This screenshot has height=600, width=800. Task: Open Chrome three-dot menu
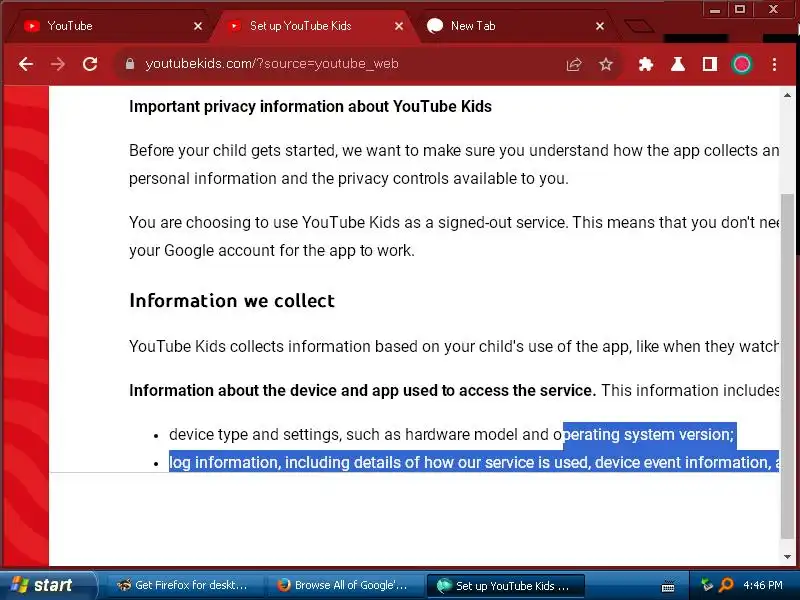pos(774,64)
